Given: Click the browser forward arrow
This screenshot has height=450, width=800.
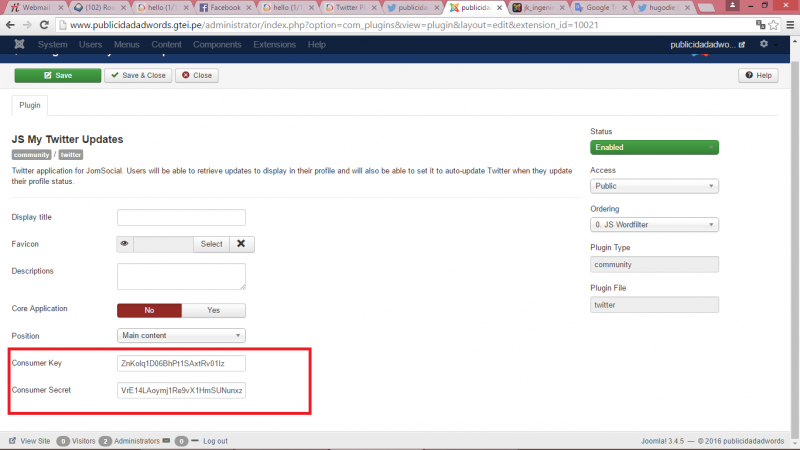Looking at the screenshot, I should click(x=27, y=24).
